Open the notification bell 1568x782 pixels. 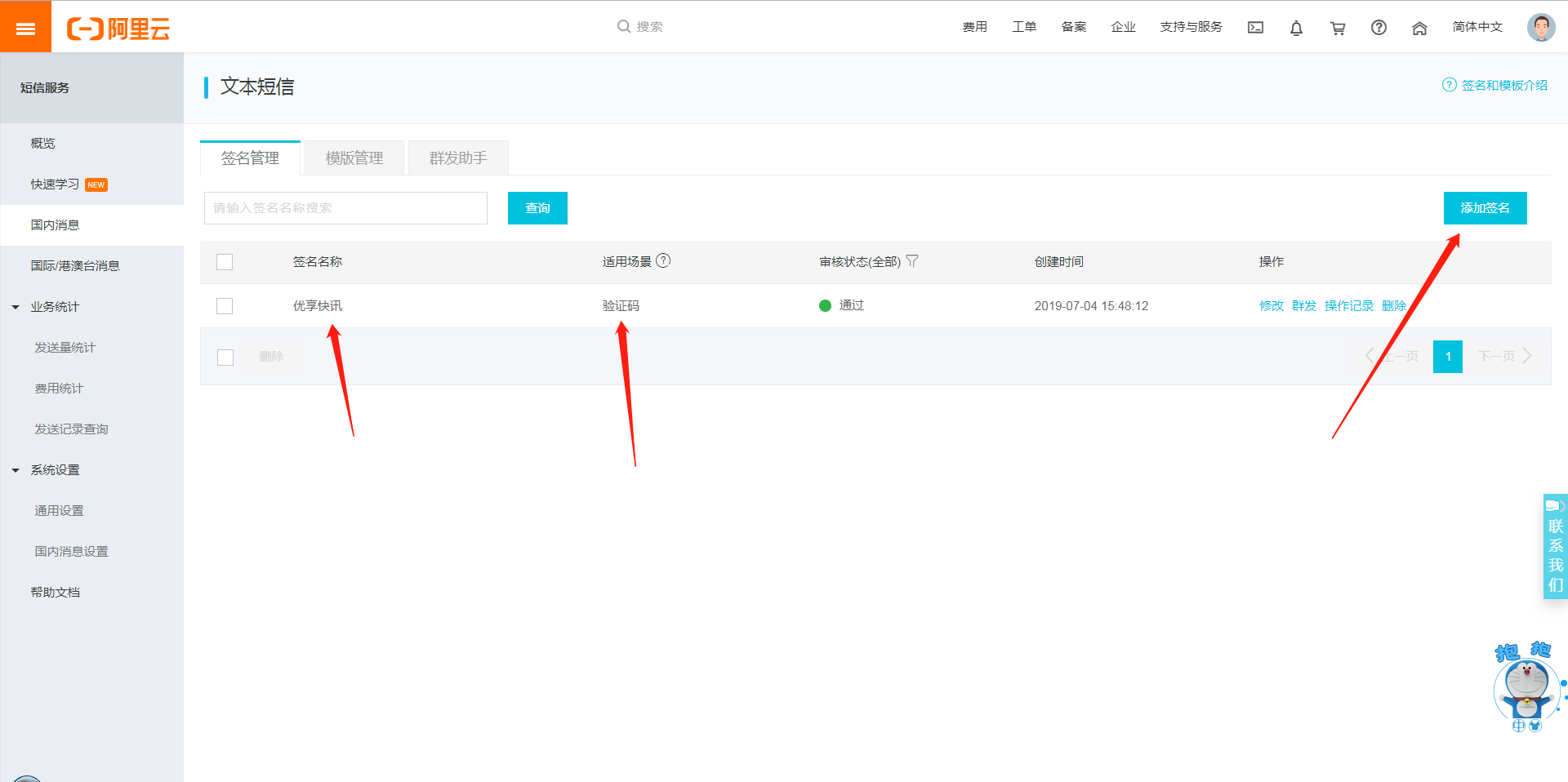1296,28
